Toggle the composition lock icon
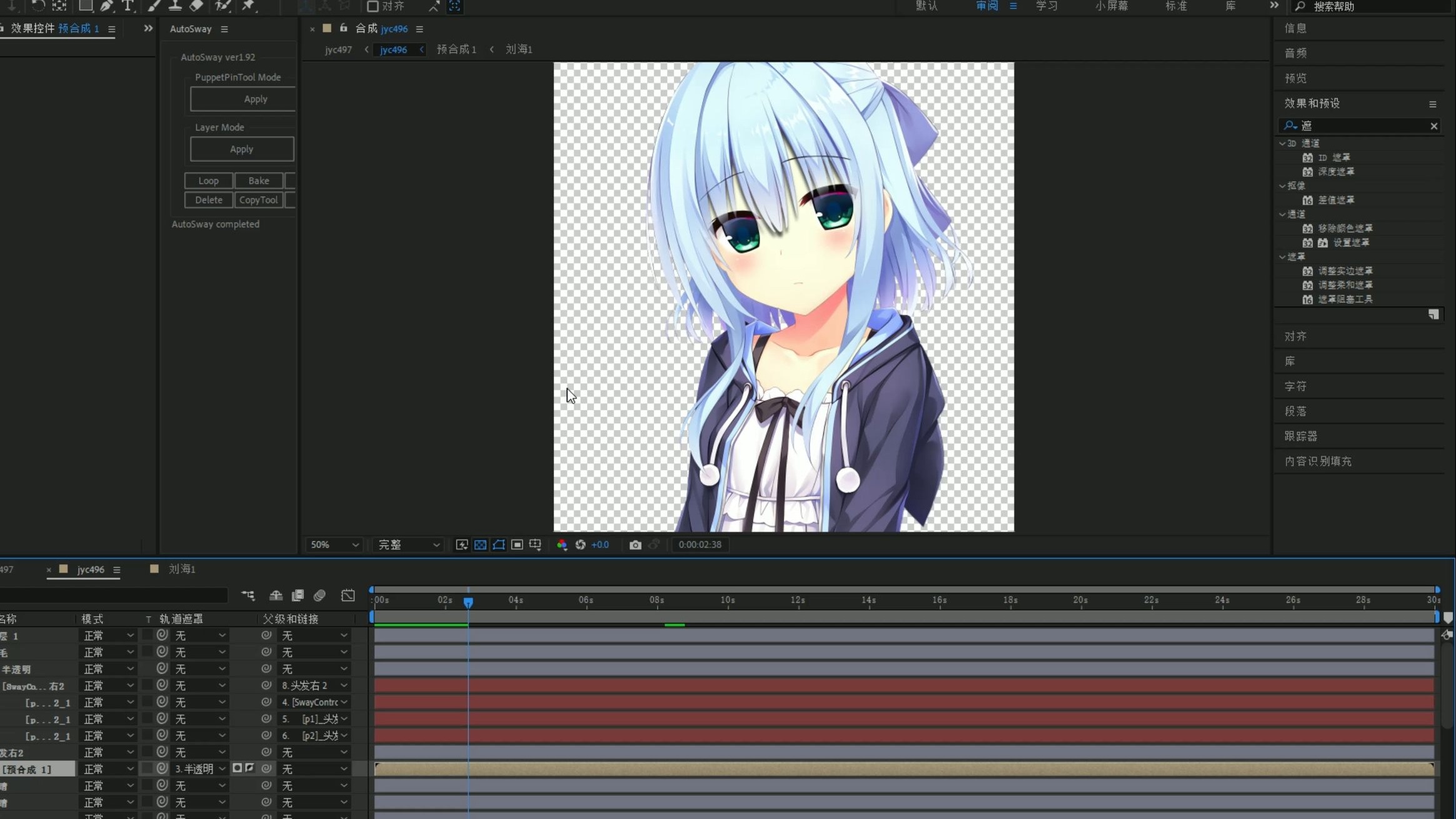1456x819 pixels. pyautogui.click(x=343, y=28)
